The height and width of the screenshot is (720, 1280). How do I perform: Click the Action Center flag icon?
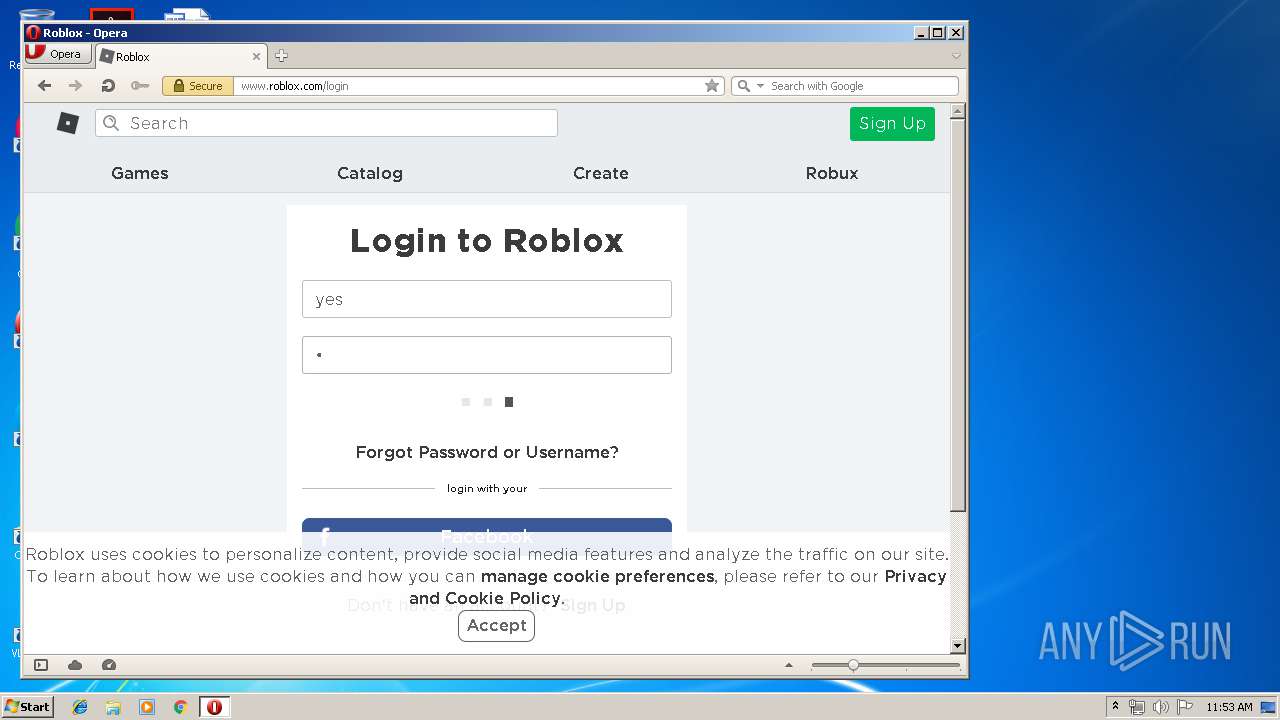point(1184,707)
